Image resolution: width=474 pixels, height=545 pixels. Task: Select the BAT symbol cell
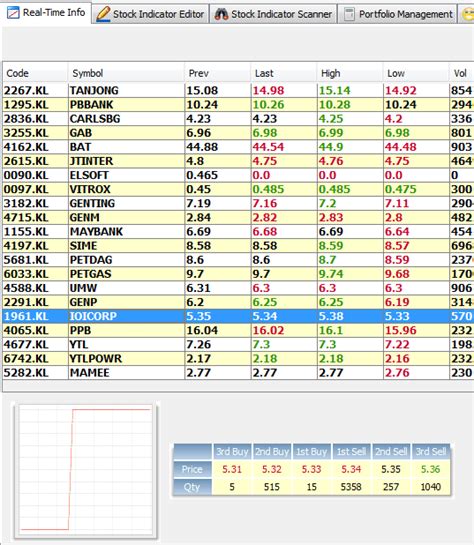coord(126,147)
